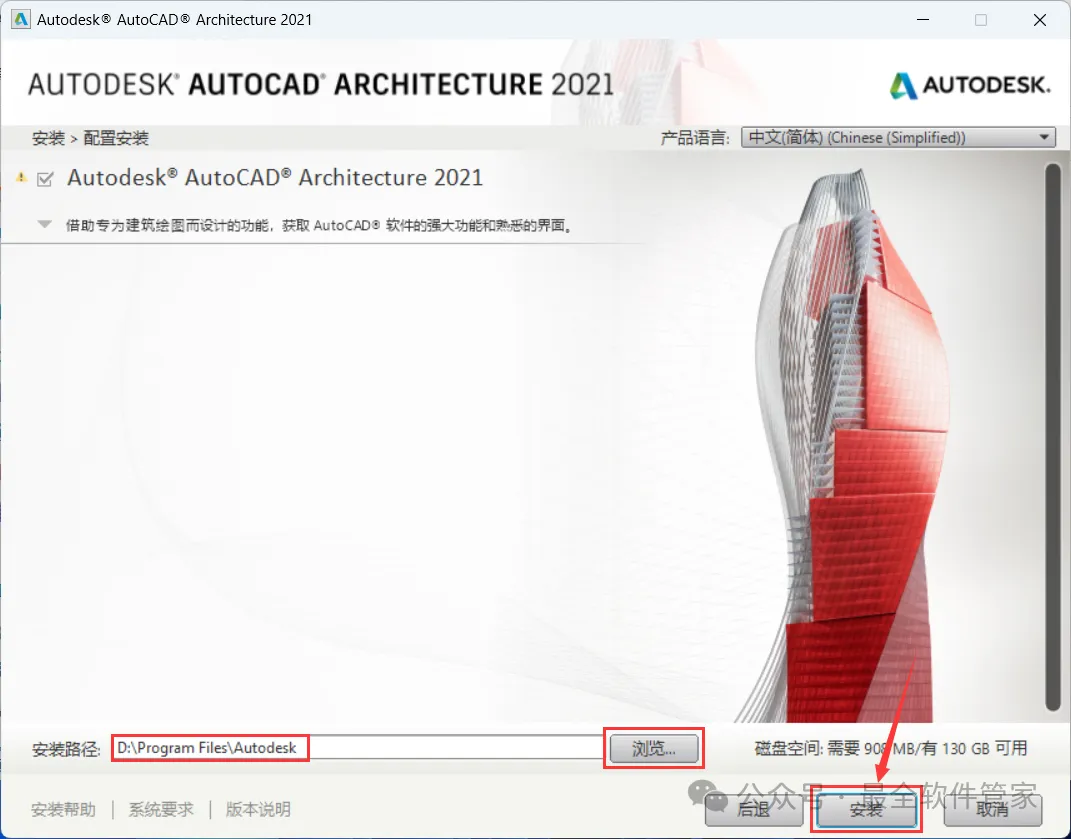Image resolution: width=1071 pixels, height=839 pixels.
Task: Click the 浏览... browse button
Action: click(654, 748)
